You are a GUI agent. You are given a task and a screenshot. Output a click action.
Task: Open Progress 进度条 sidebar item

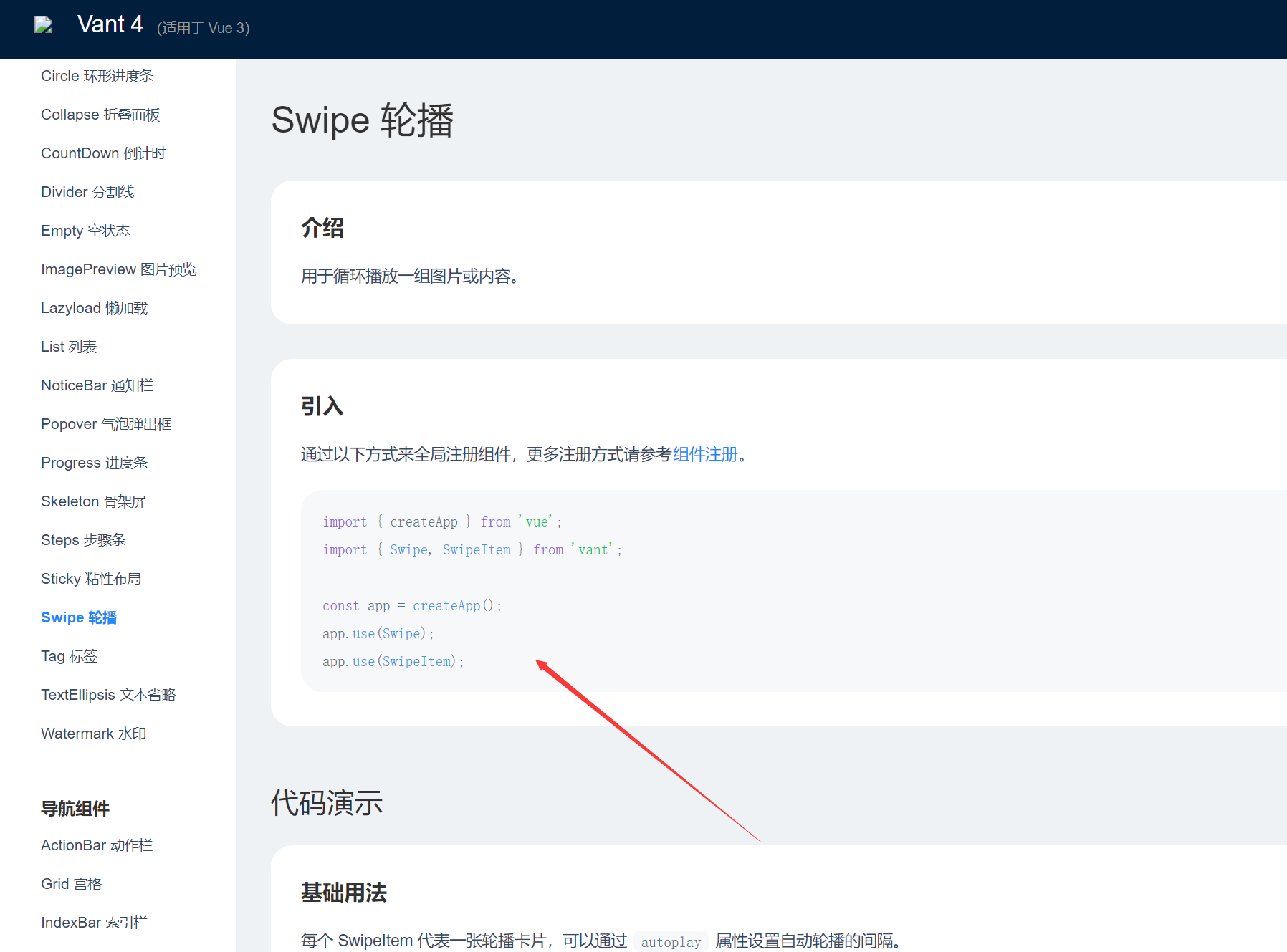95,463
